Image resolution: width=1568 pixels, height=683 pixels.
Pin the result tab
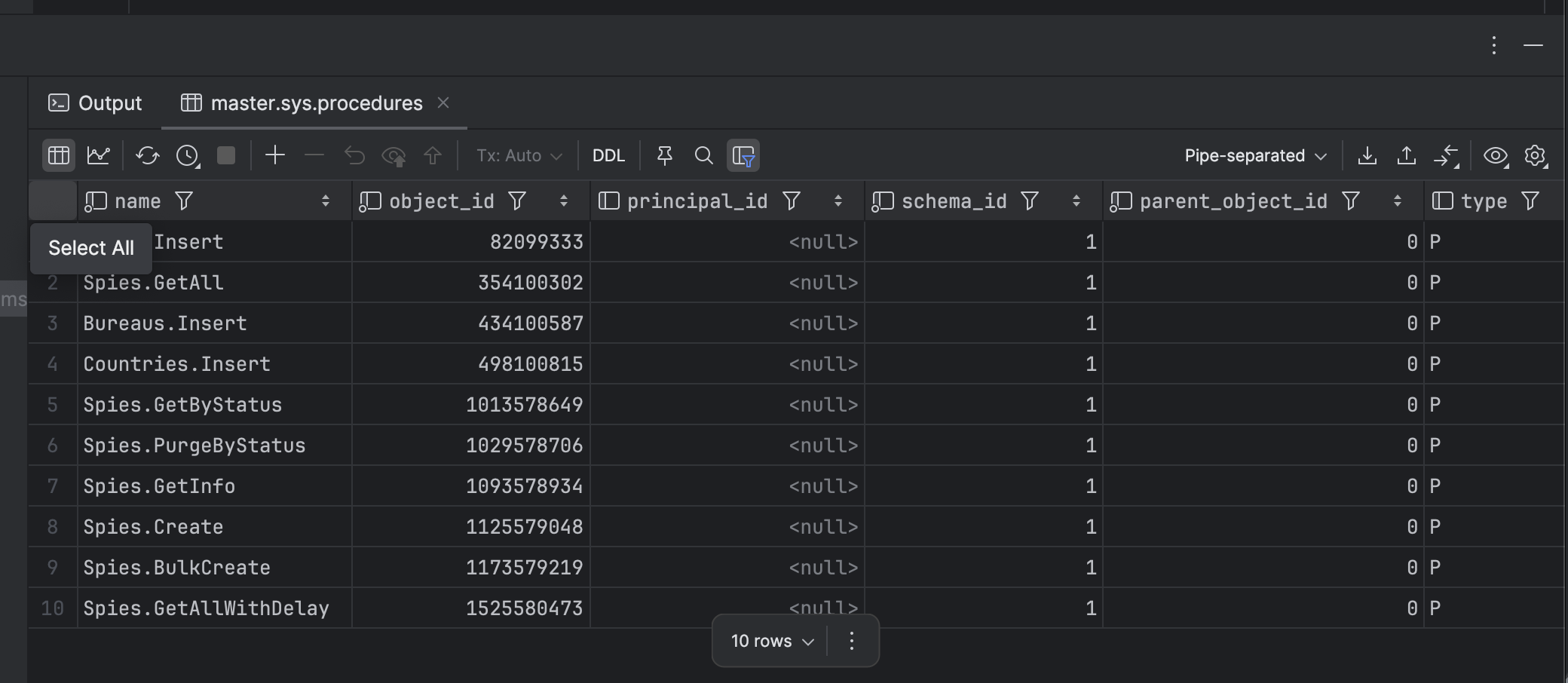point(664,155)
